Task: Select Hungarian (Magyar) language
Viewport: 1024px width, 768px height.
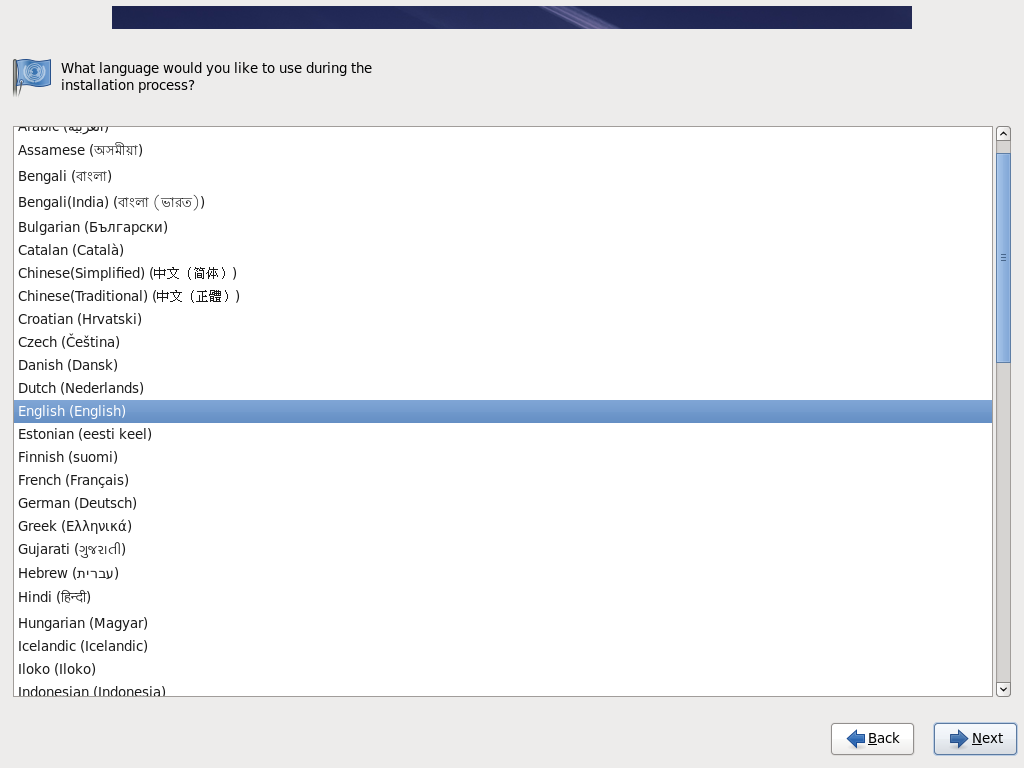Action: pyautogui.click(x=503, y=623)
